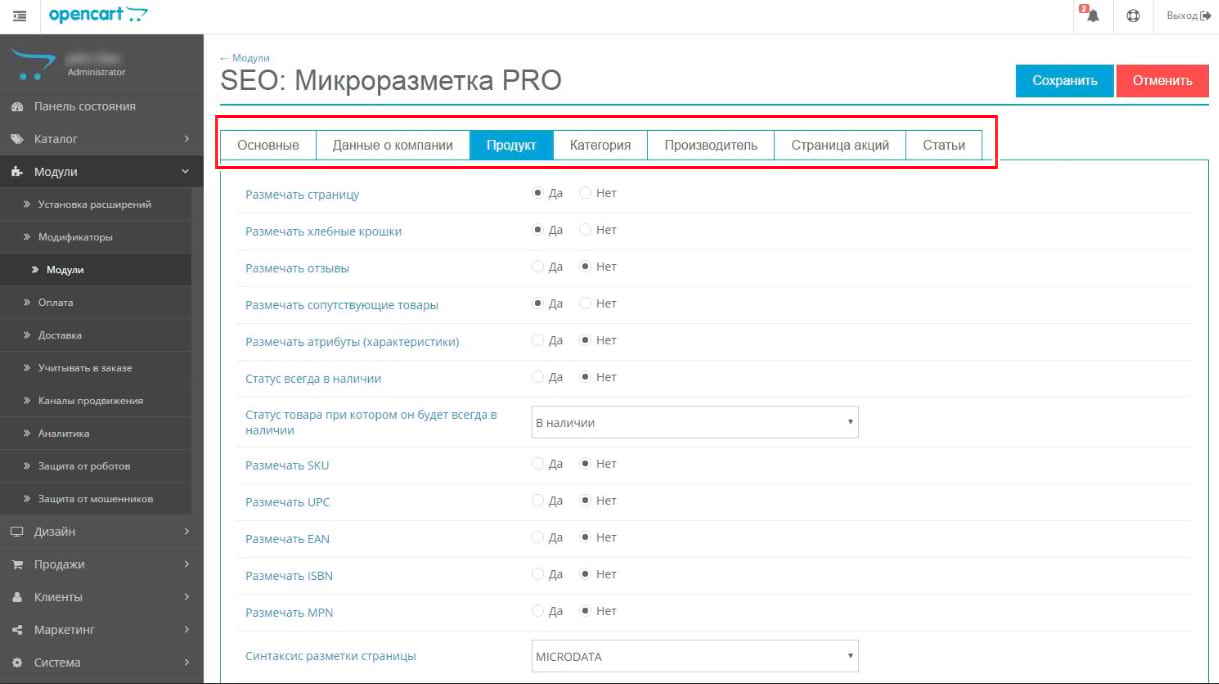Open the help lifebuoy icon
Screen dimensions: 1219x684
point(1133,16)
